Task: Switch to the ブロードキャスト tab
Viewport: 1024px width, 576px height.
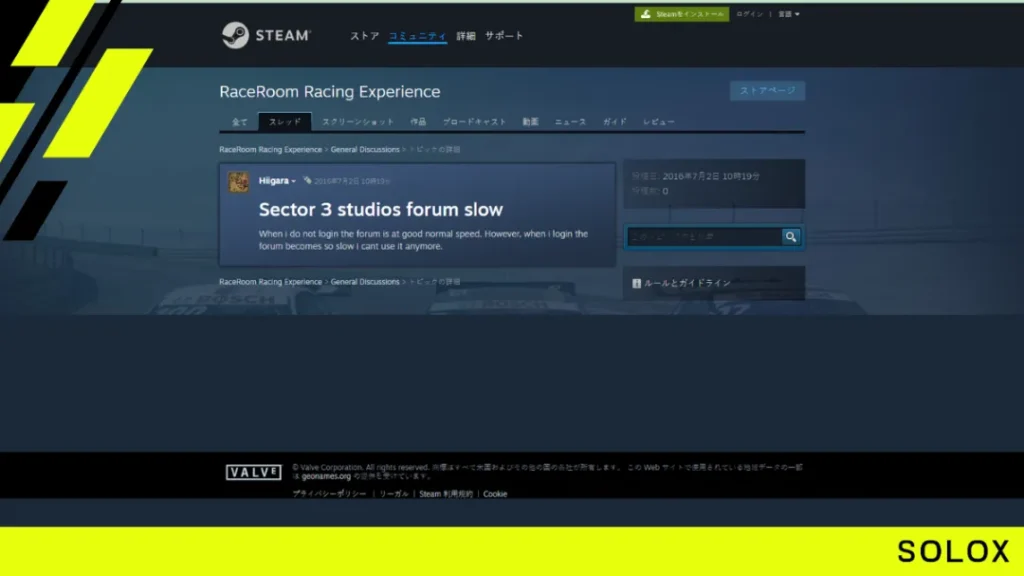Action: tap(475, 122)
